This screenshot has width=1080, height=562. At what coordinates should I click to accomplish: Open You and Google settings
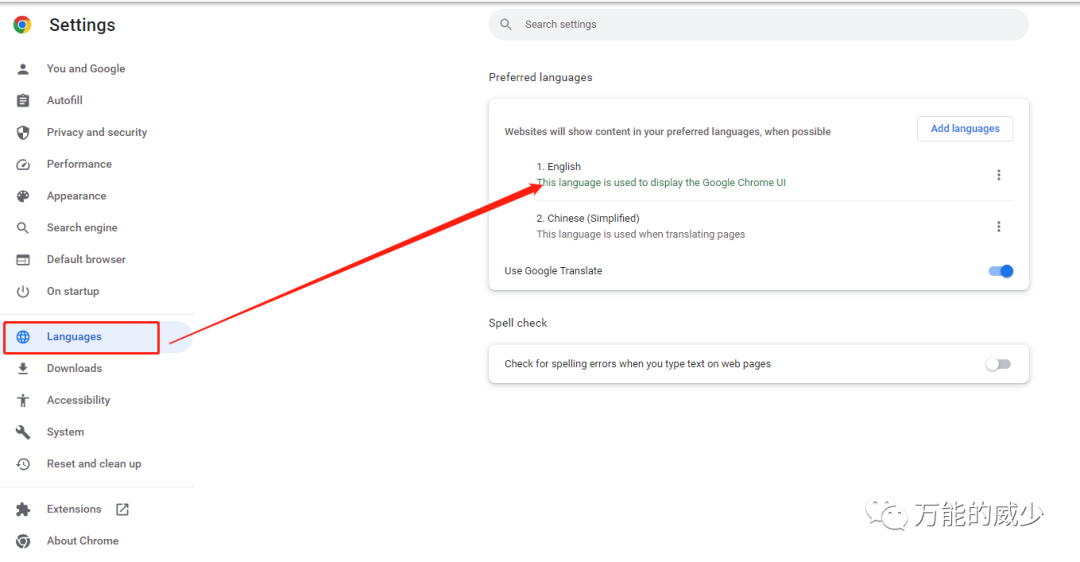coord(86,69)
